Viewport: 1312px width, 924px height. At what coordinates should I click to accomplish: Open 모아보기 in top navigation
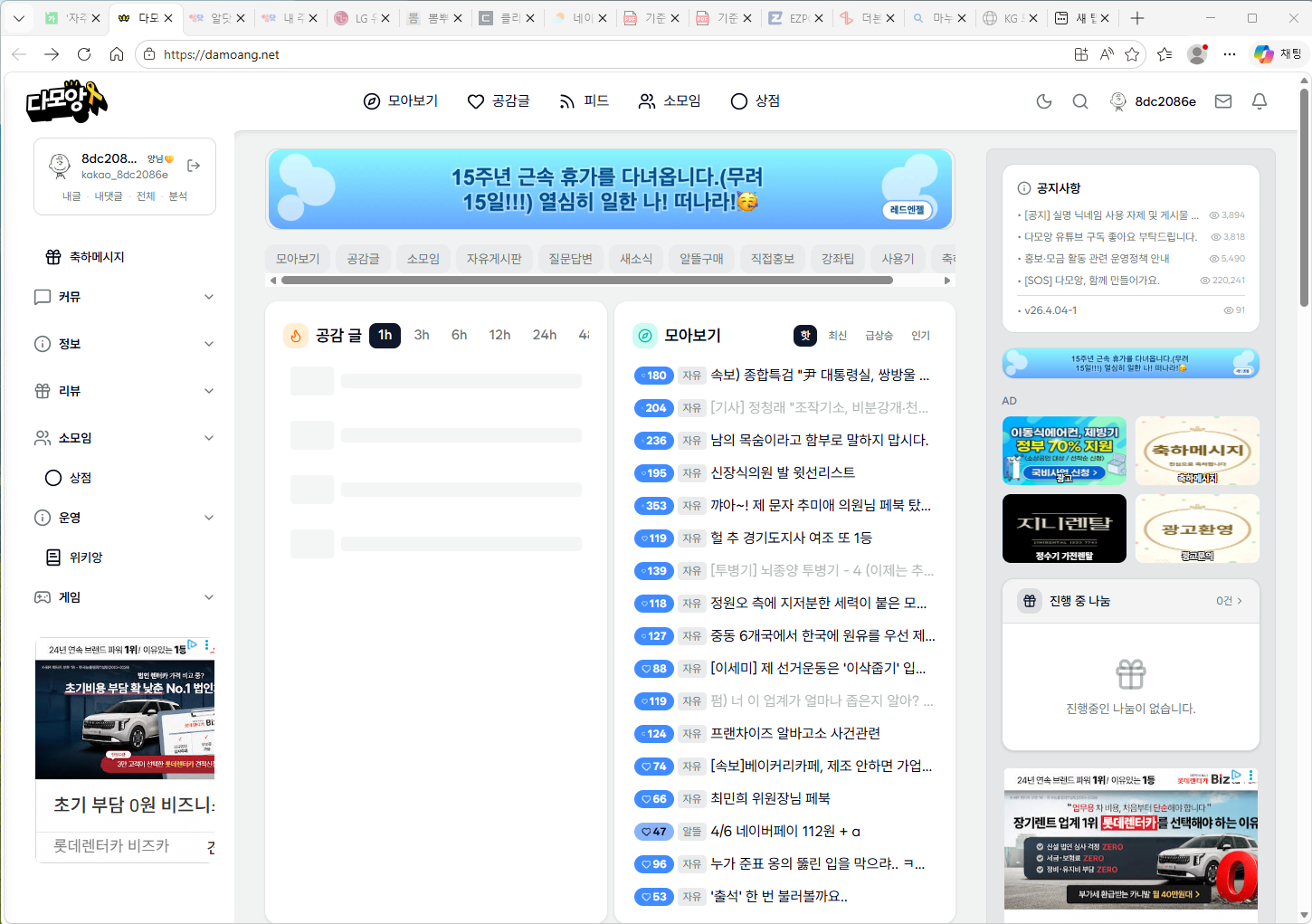[401, 100]
